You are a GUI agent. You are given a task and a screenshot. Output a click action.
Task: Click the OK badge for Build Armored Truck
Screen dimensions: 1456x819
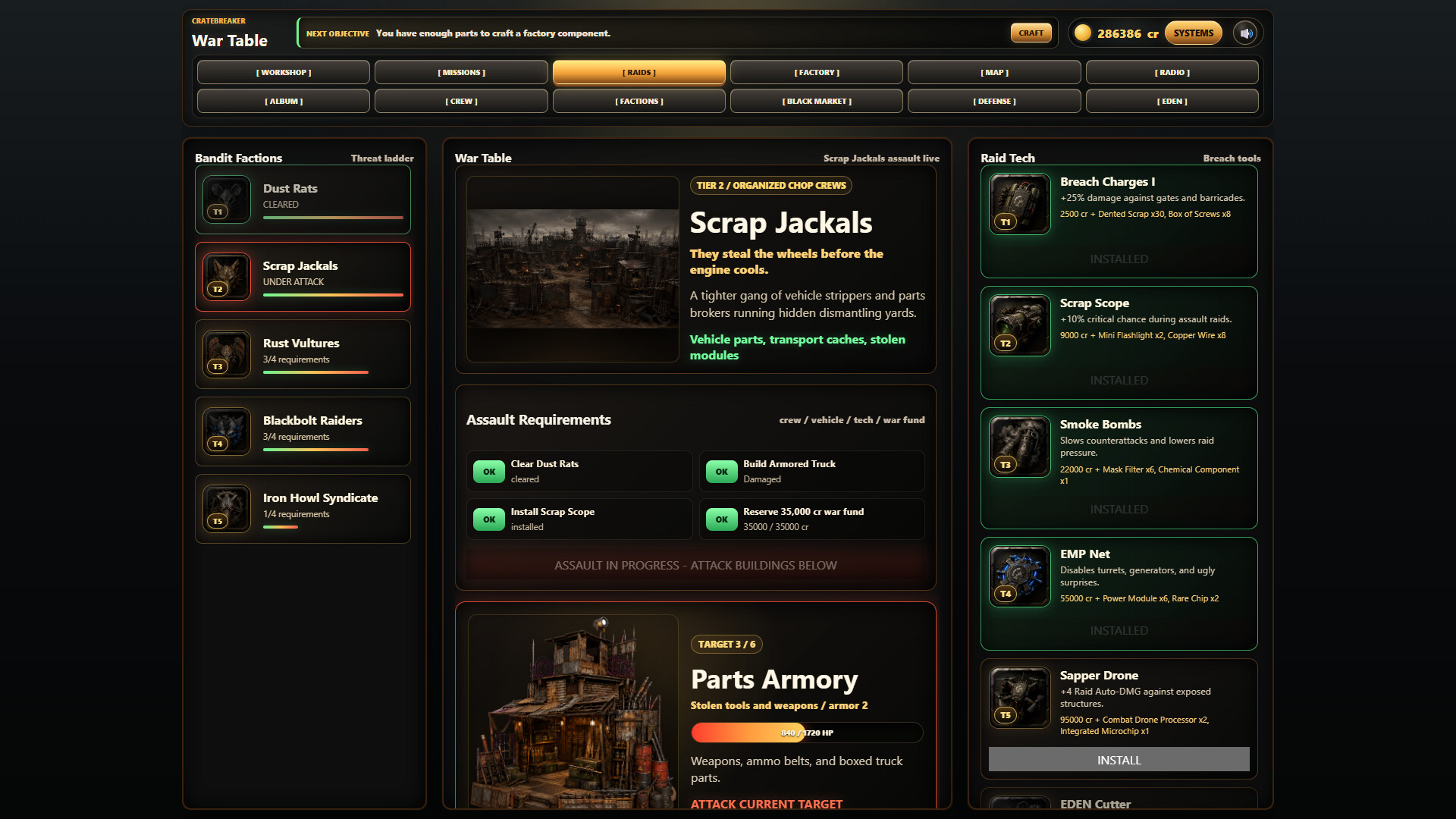point(722,472)
